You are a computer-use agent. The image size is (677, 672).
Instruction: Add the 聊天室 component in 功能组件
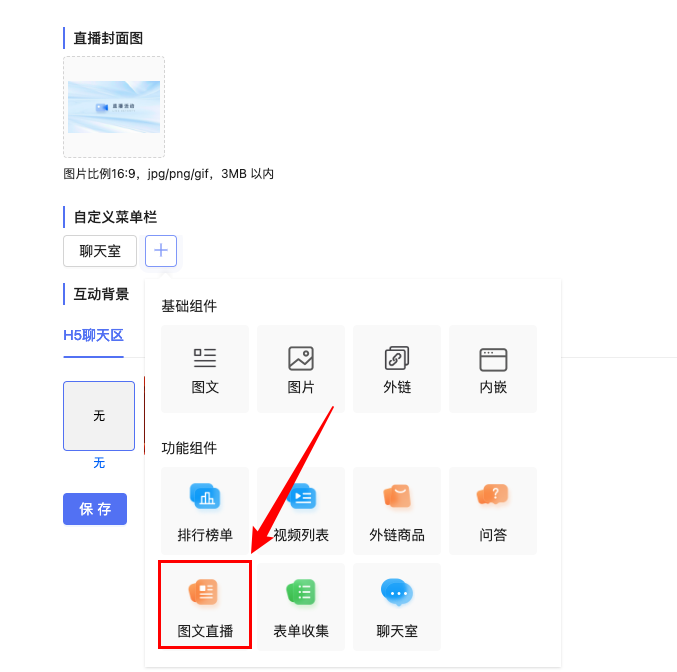coord(397,606)
